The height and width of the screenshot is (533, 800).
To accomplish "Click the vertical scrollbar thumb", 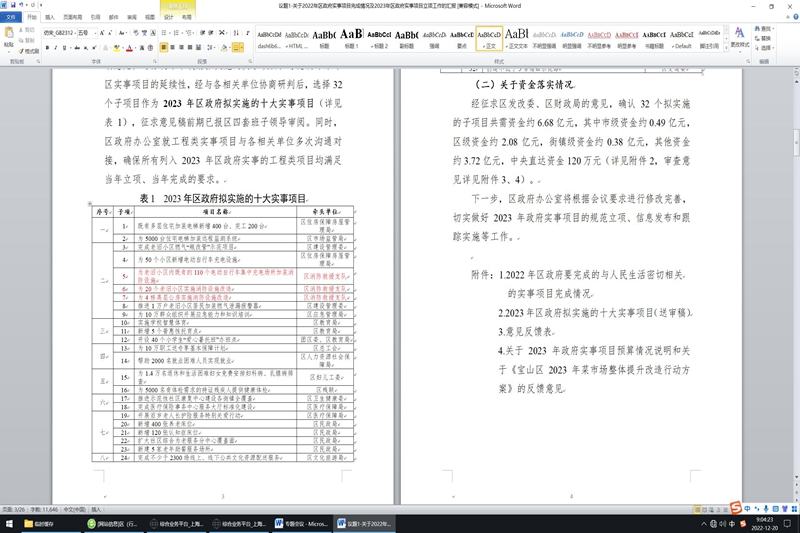I will 796,142.
